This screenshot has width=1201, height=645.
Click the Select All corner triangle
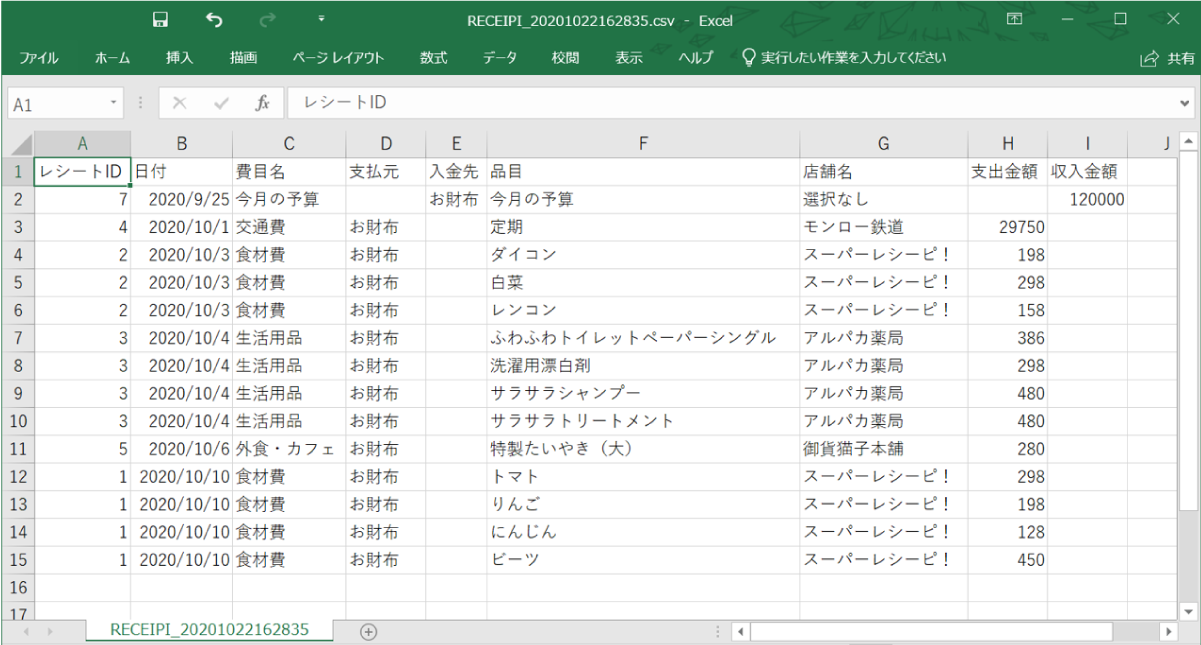(x=20, y=144)
